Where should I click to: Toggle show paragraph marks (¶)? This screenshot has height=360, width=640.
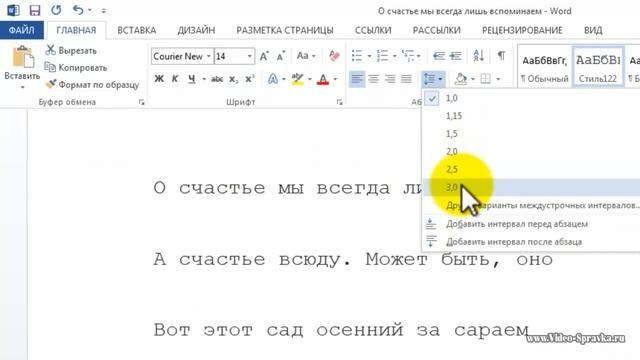coord(502,56)
